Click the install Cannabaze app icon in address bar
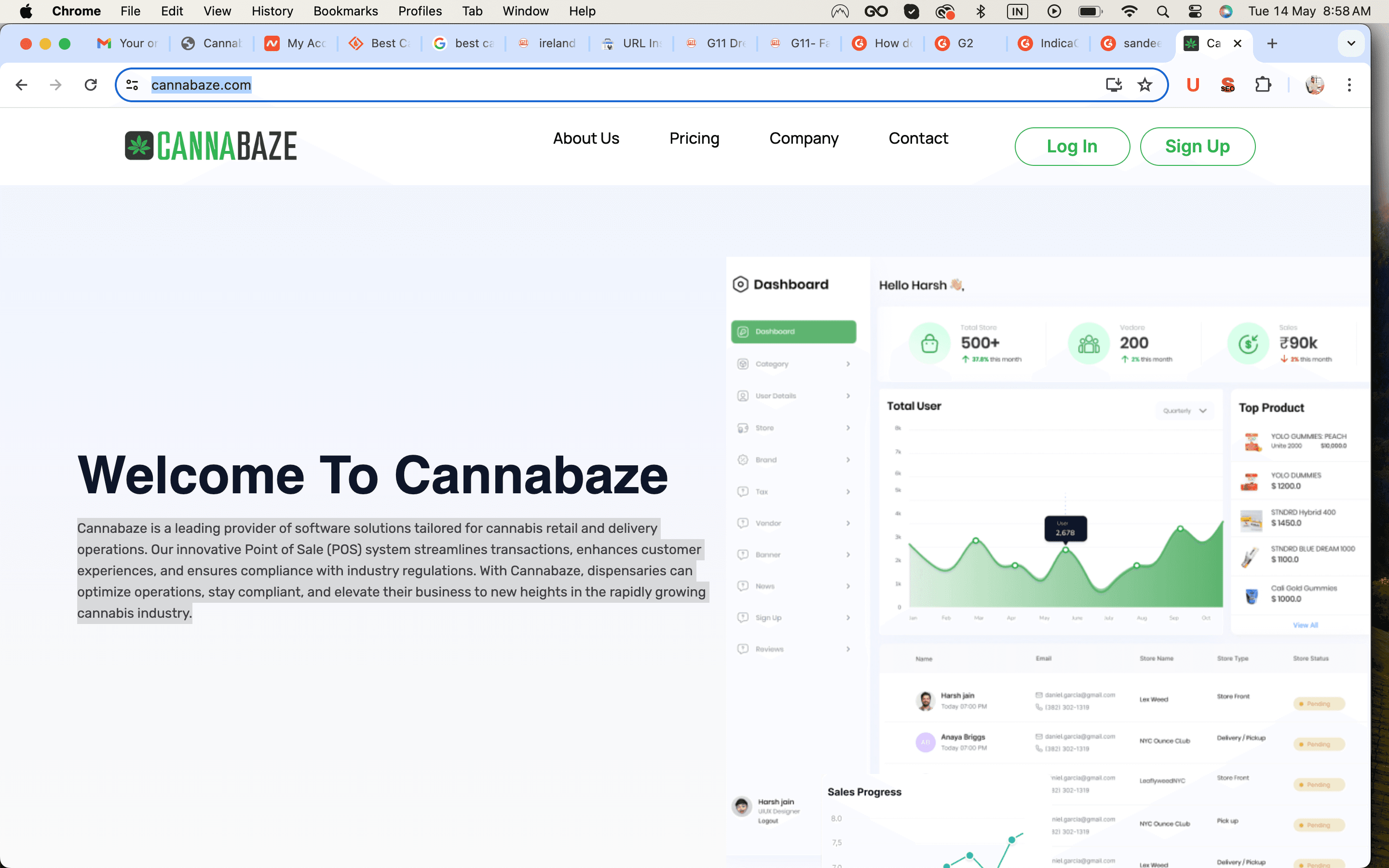 (1114, 84)
